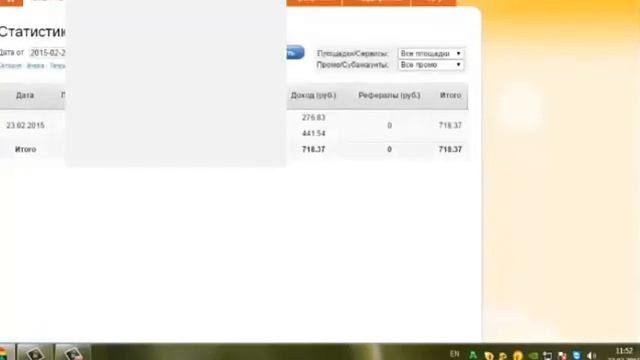This screenshot has height=360, width=640.
Task: Click the green A tray icon
Action: [x=473, y=355]
